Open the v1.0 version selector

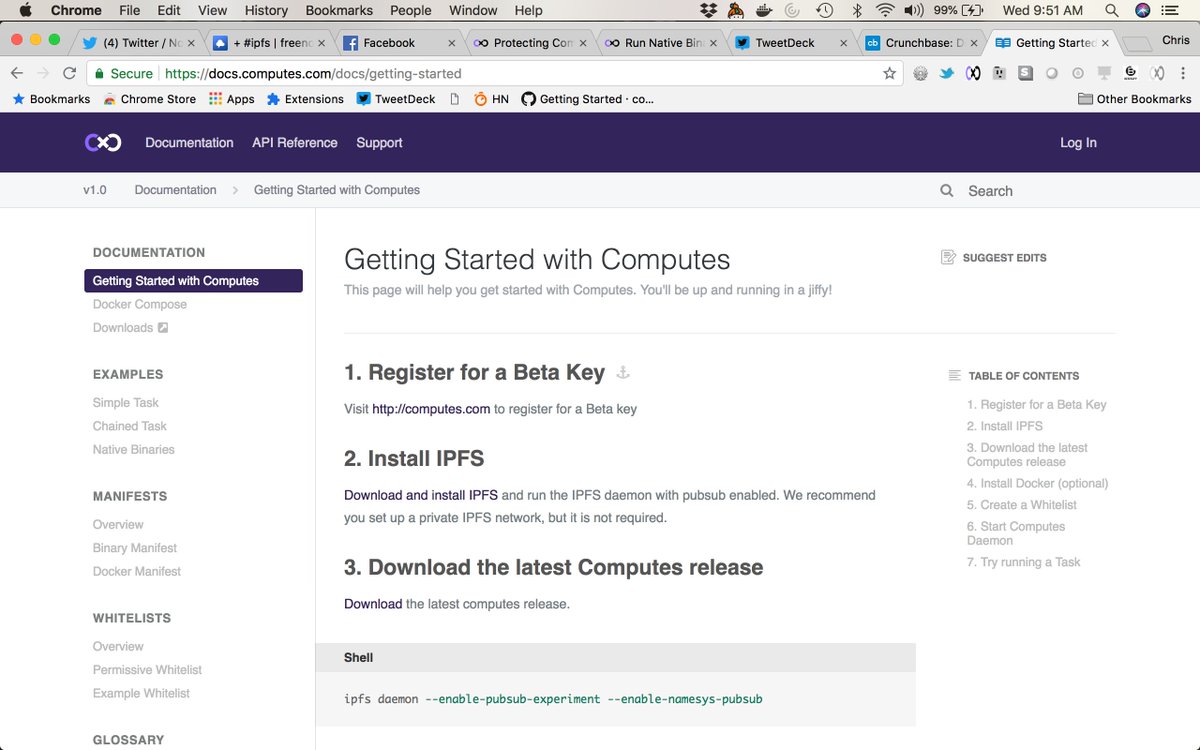point(95,190)
